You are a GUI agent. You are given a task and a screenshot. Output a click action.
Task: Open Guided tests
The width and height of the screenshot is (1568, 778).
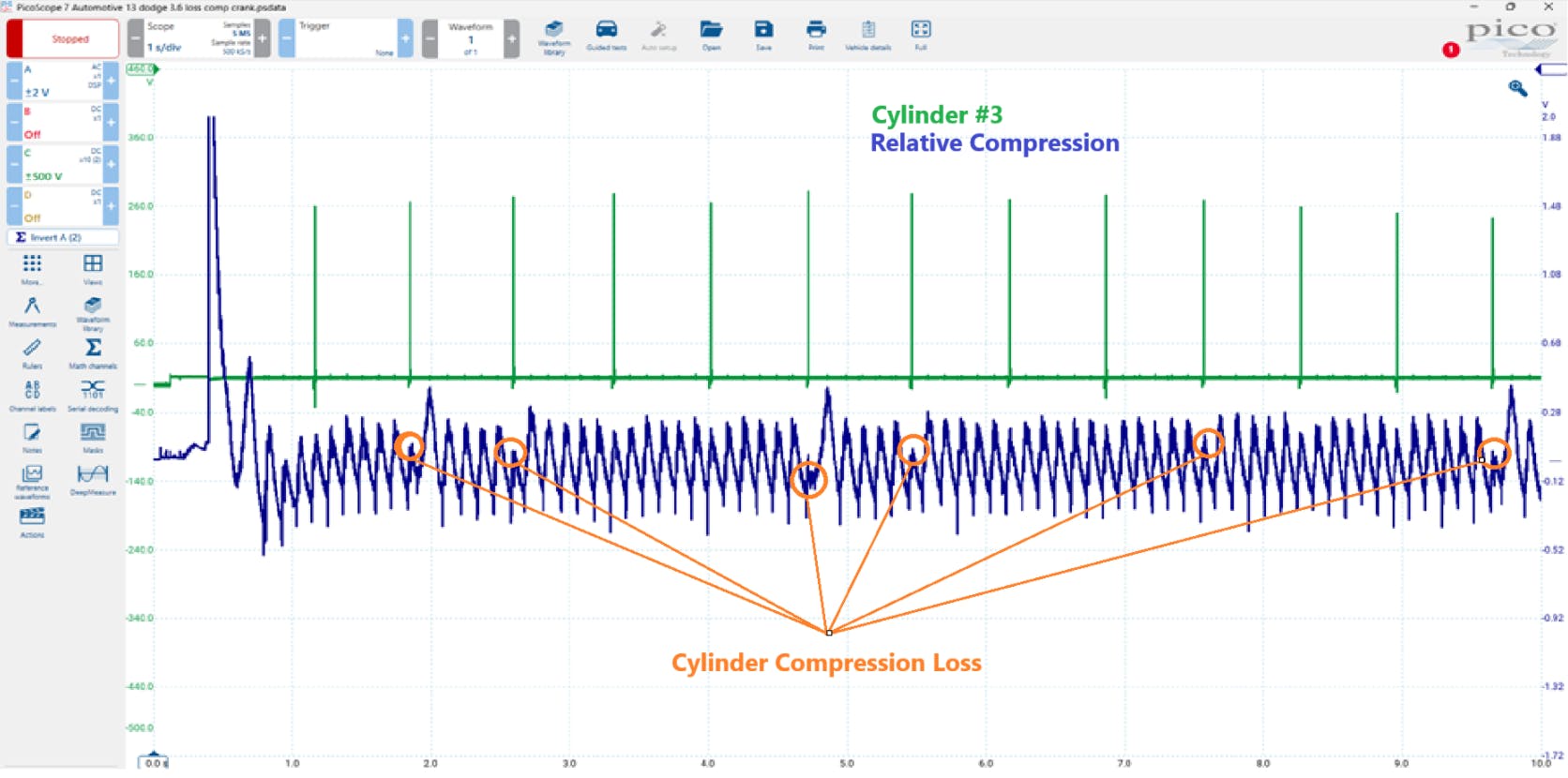tap(607, 35)
